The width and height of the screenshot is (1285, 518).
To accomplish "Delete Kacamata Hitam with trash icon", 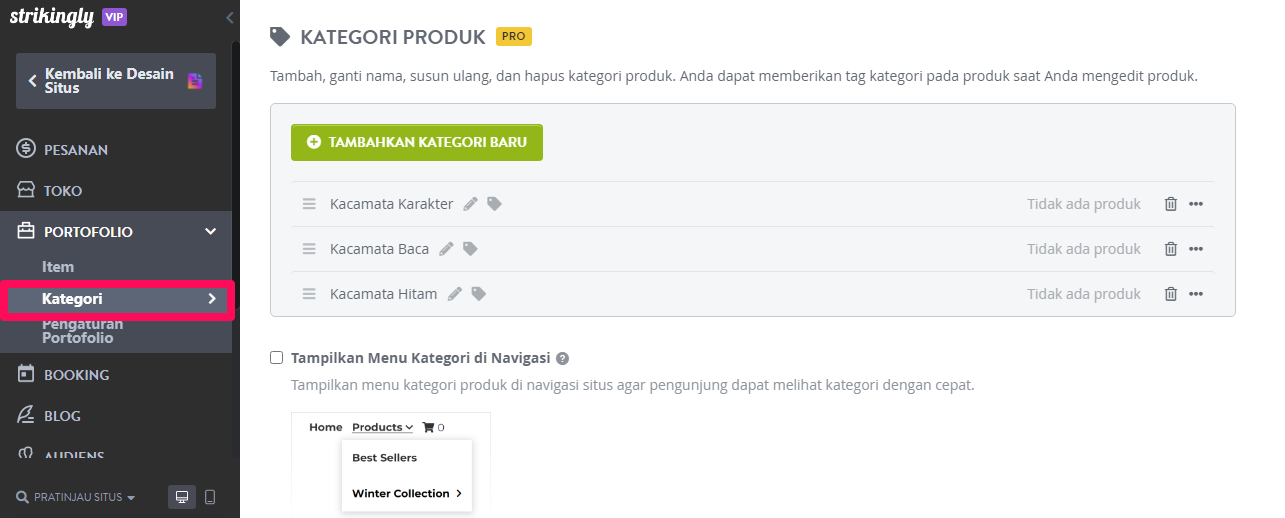I will (x=1170, y=294).
